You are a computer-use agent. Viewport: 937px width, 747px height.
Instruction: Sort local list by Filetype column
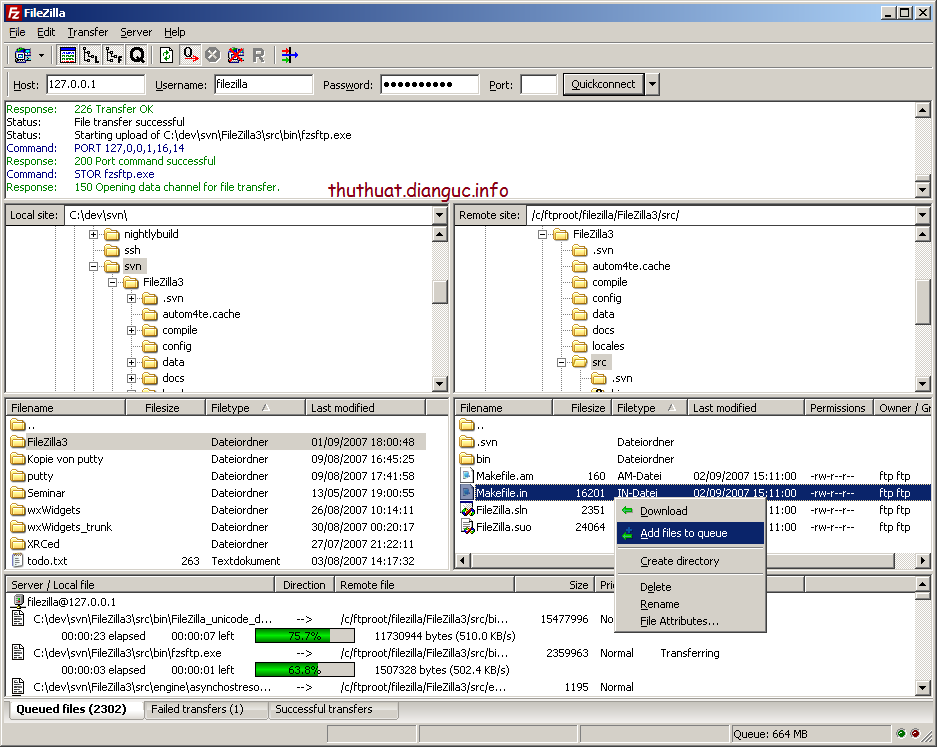point(255,408)
